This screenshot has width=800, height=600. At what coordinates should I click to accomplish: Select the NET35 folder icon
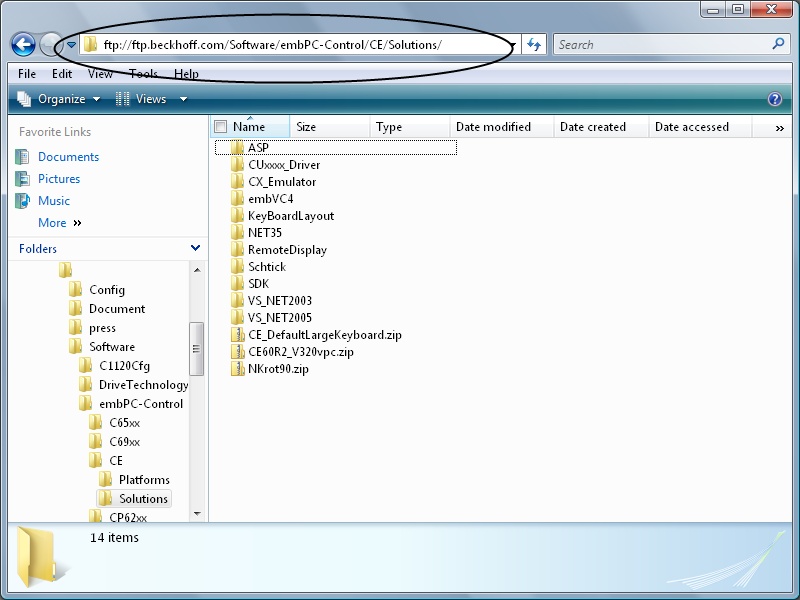point(237,233)
